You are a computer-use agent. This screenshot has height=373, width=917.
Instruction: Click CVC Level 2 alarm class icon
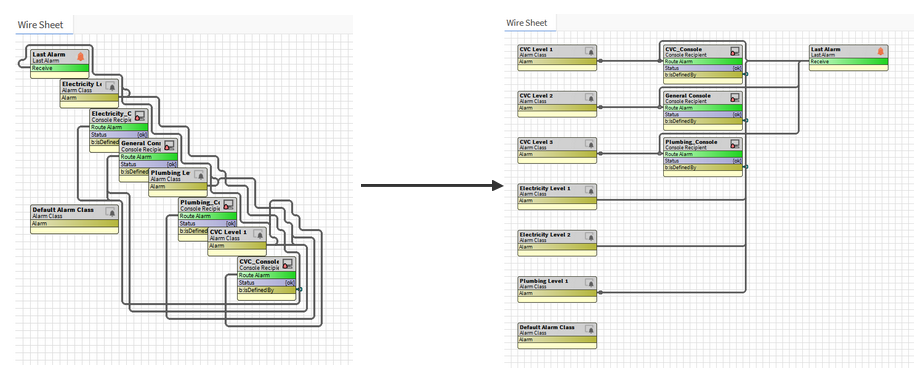(590, 98)
